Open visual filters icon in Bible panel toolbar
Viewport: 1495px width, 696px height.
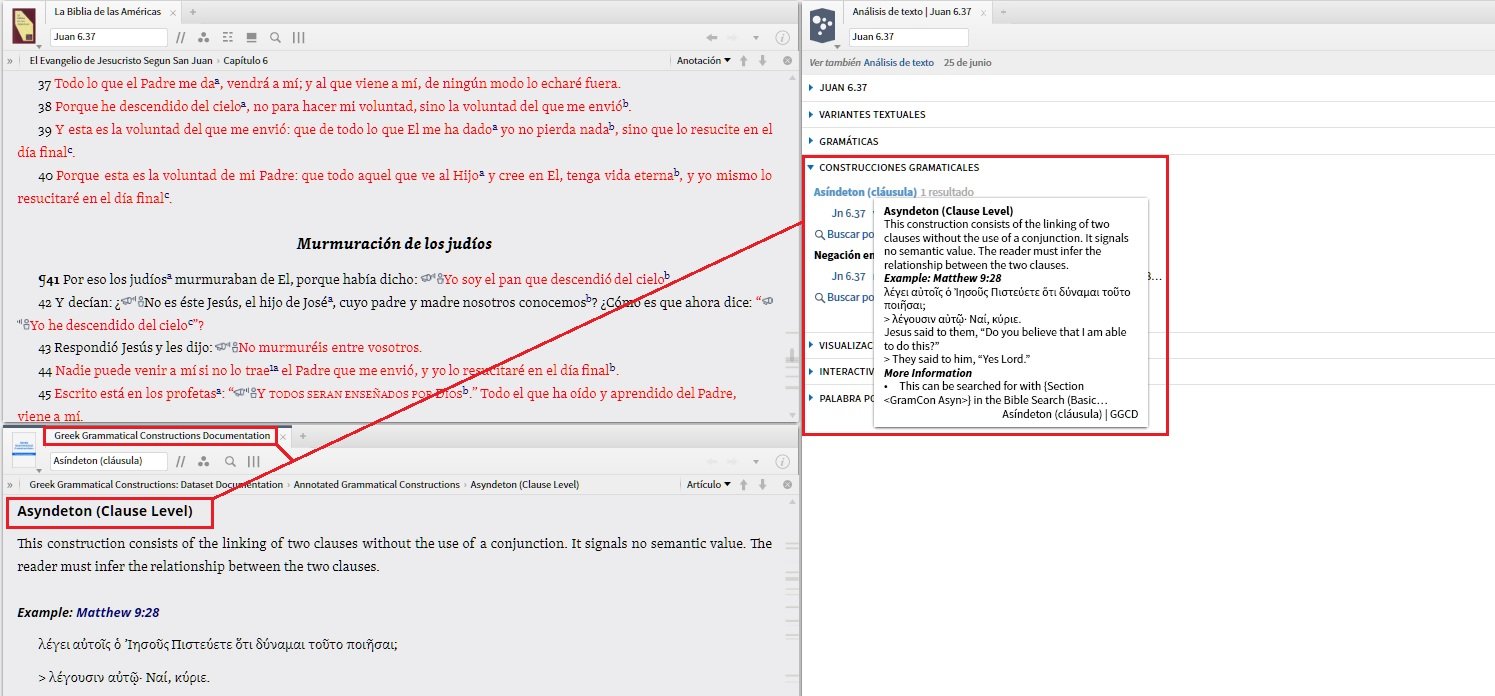pyautogui.click(x=204, y=37)
